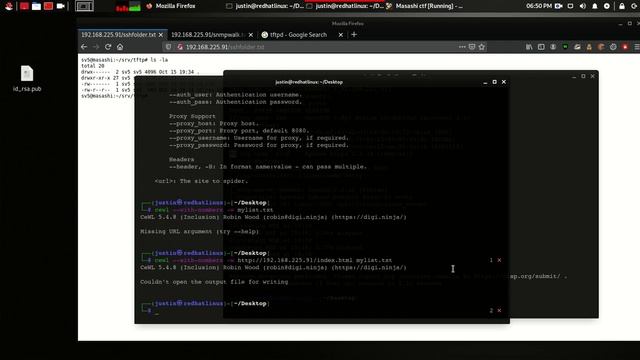Close the snmpwalk tab

point(251,35)
